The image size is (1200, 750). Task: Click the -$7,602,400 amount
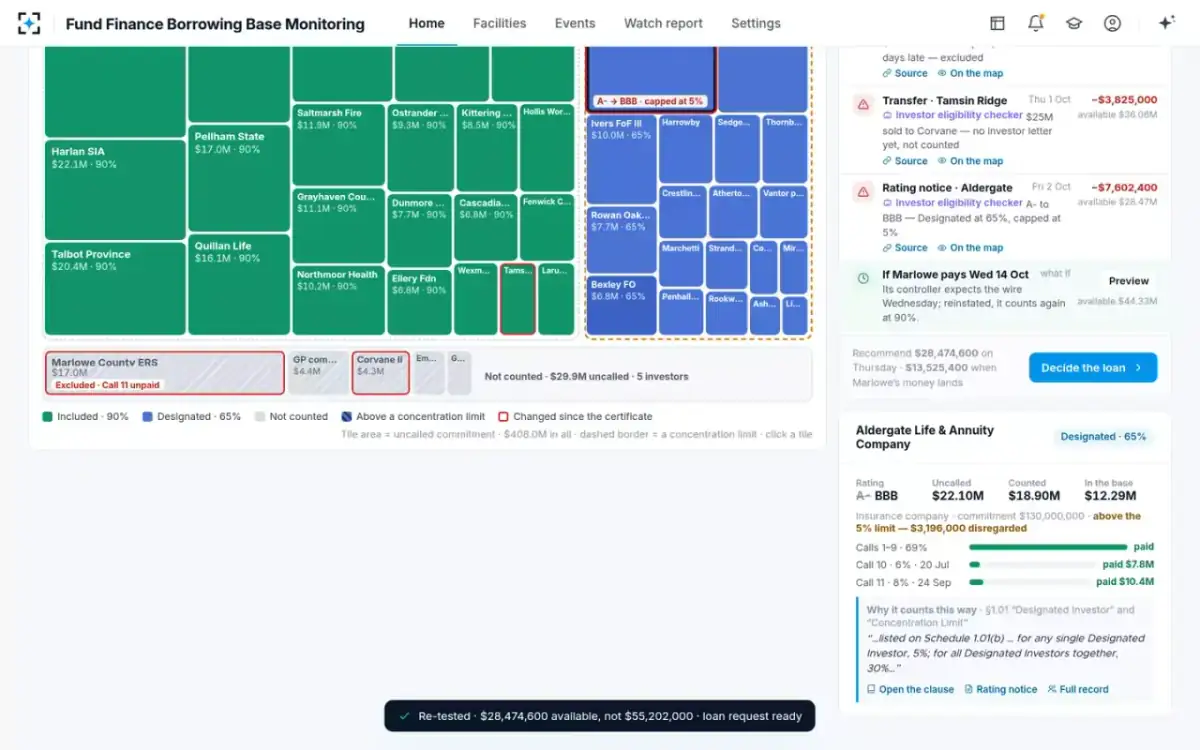click(x=1124, y=188)
